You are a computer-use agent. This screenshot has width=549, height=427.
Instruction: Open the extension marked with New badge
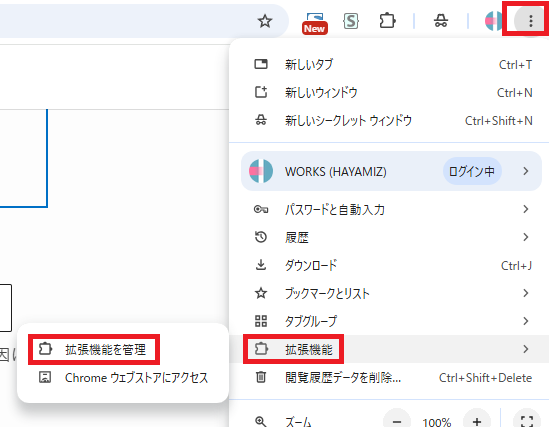coord(315,23)
